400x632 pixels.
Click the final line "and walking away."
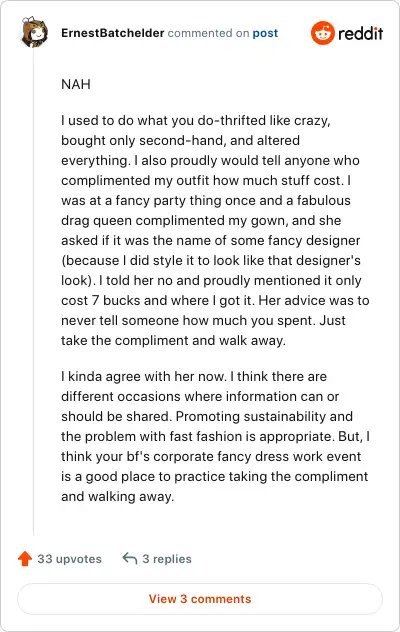click(117, 497)
